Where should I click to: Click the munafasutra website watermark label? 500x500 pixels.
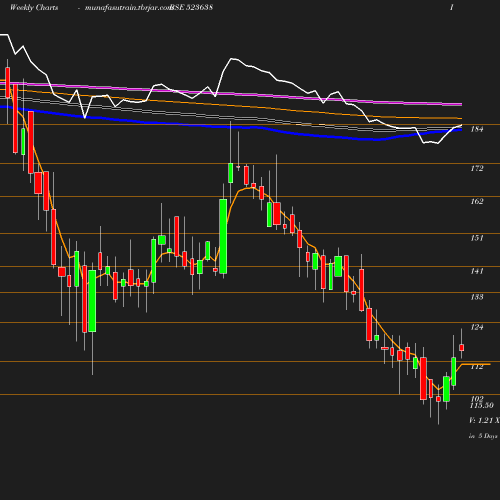click(x=128, y=8)
